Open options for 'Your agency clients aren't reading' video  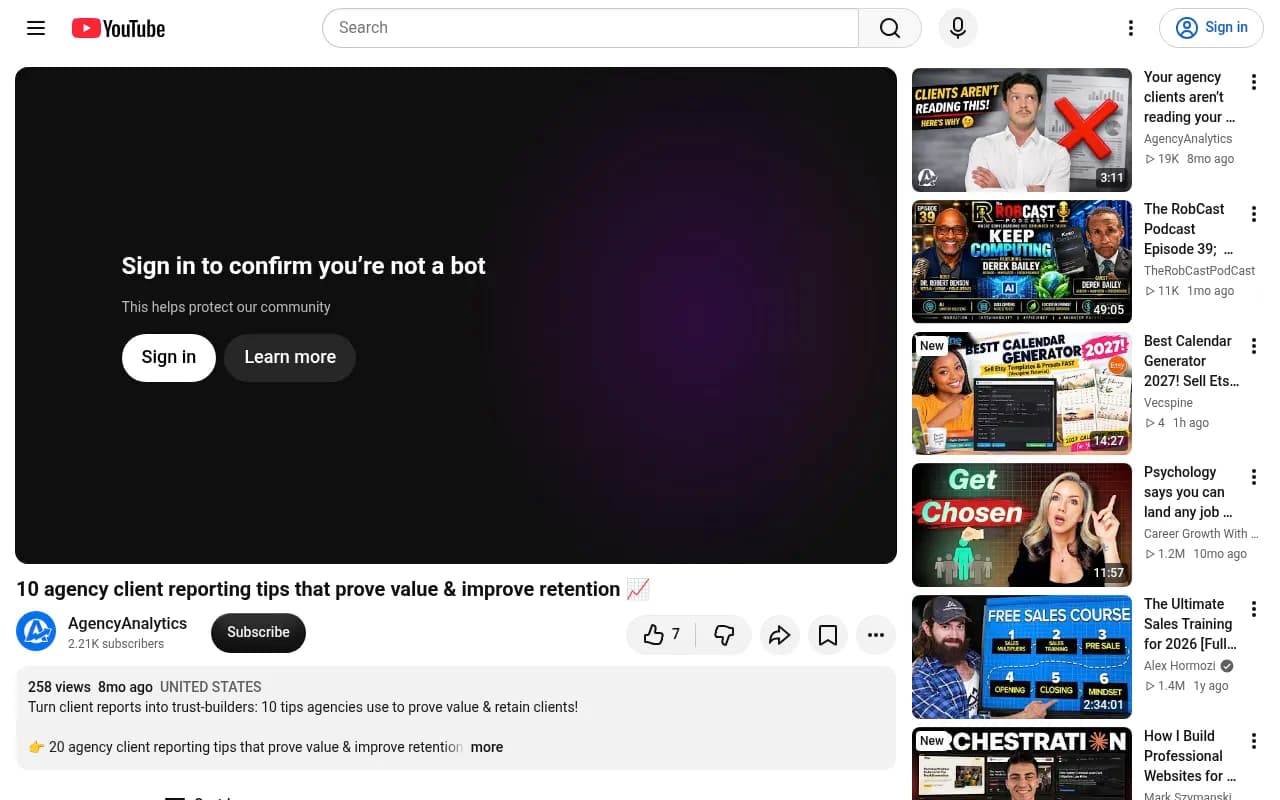(x=1254, y=83)
